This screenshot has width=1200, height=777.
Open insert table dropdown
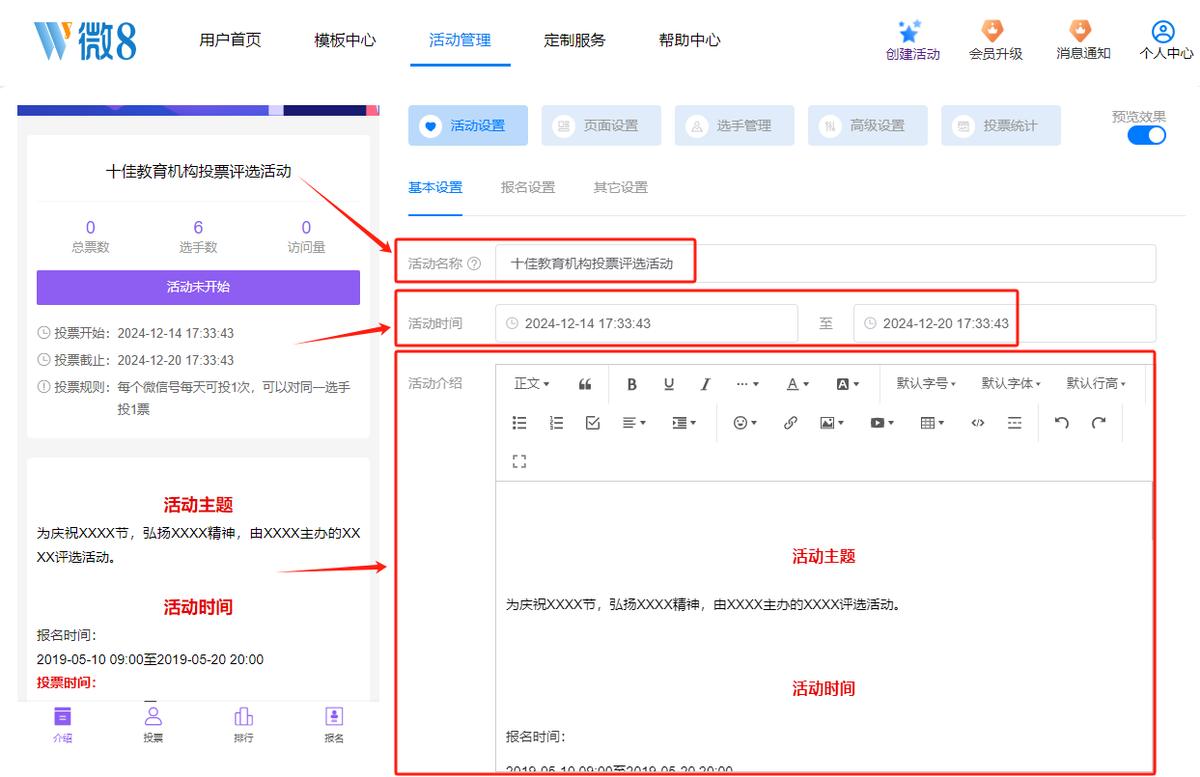[932, 423]
